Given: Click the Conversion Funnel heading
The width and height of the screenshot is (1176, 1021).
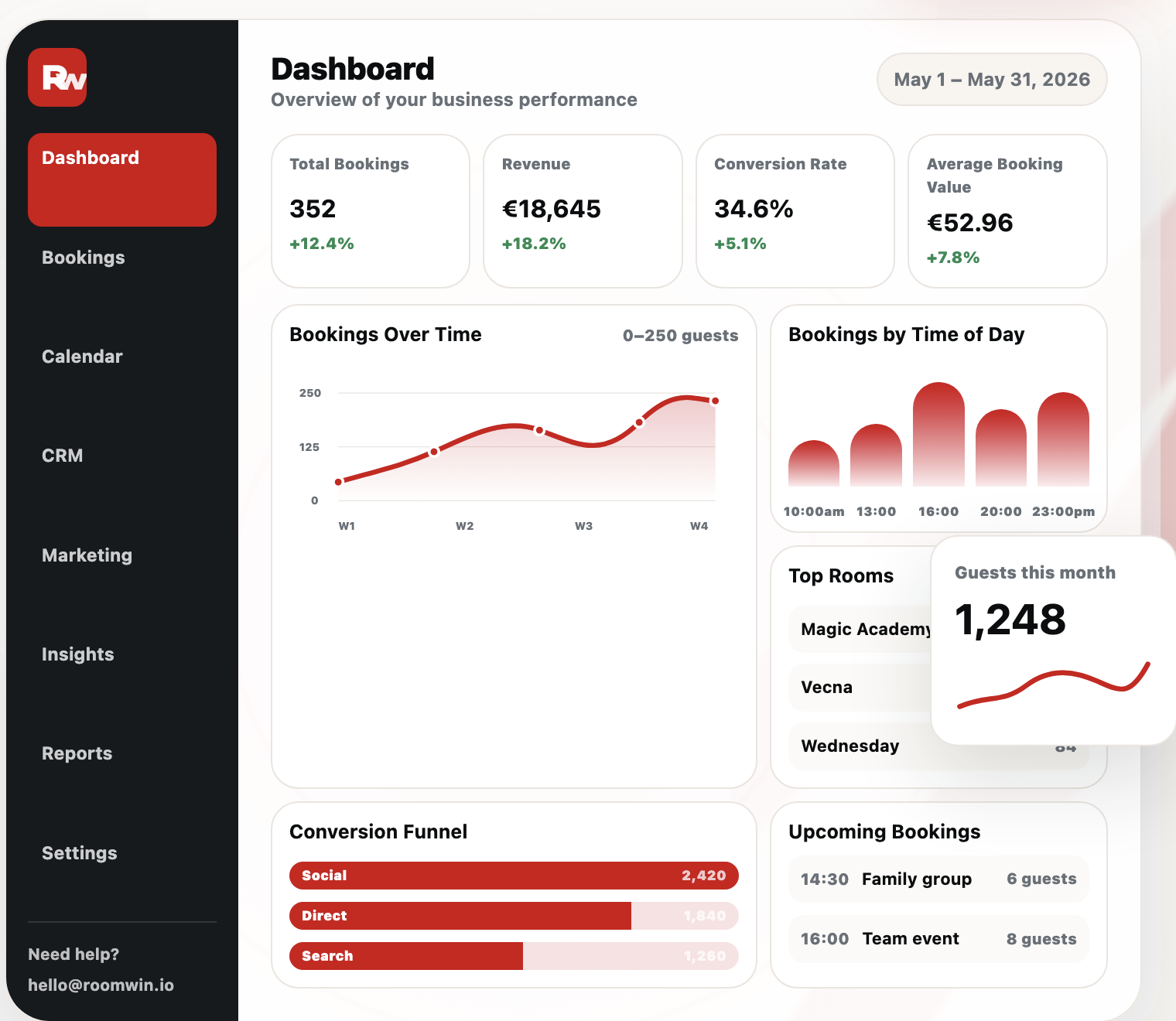Looking at the screenshot, I should pyautogui.click(x=378, y=832).
